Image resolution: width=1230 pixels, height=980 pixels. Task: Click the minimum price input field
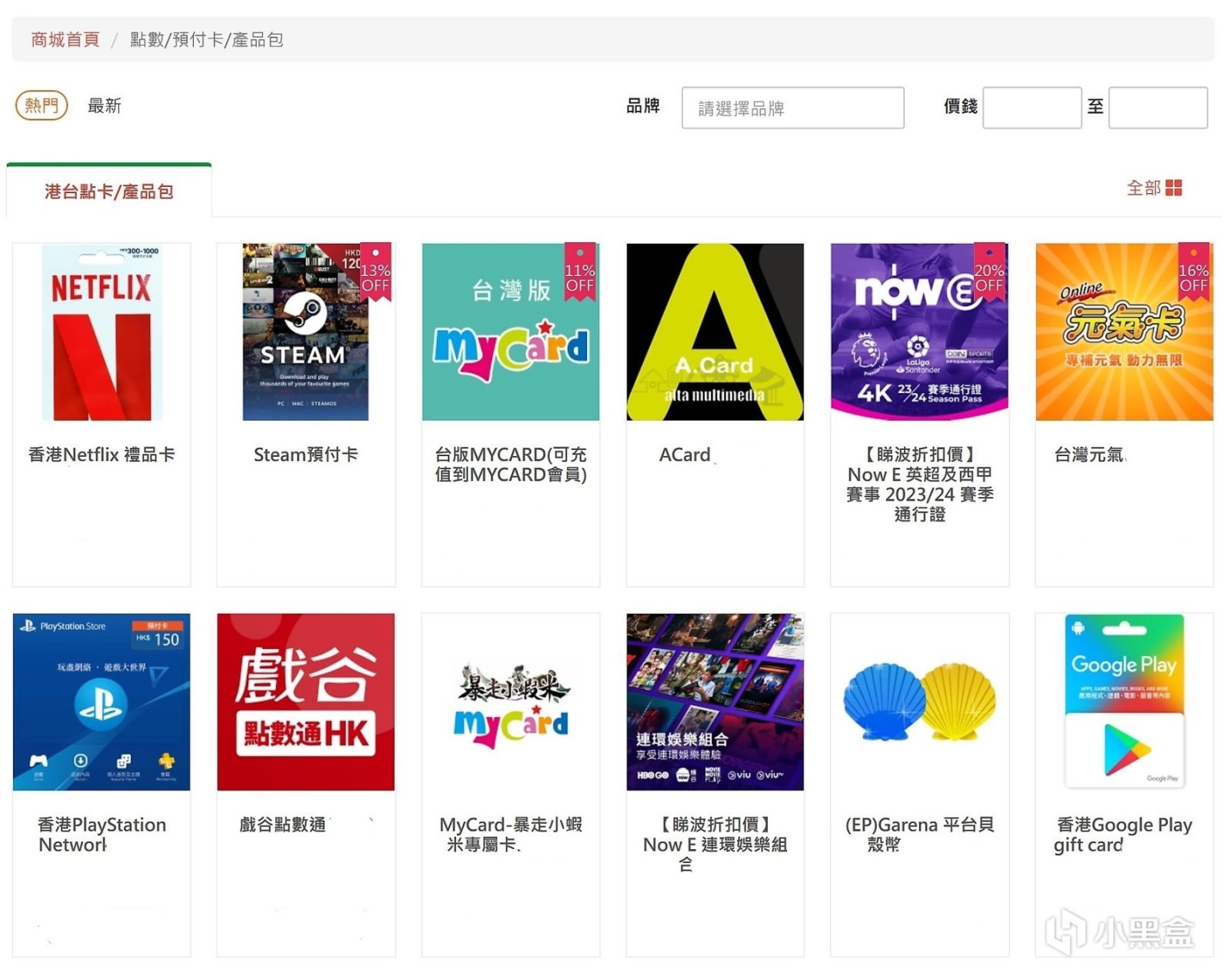click(1032, 108)
